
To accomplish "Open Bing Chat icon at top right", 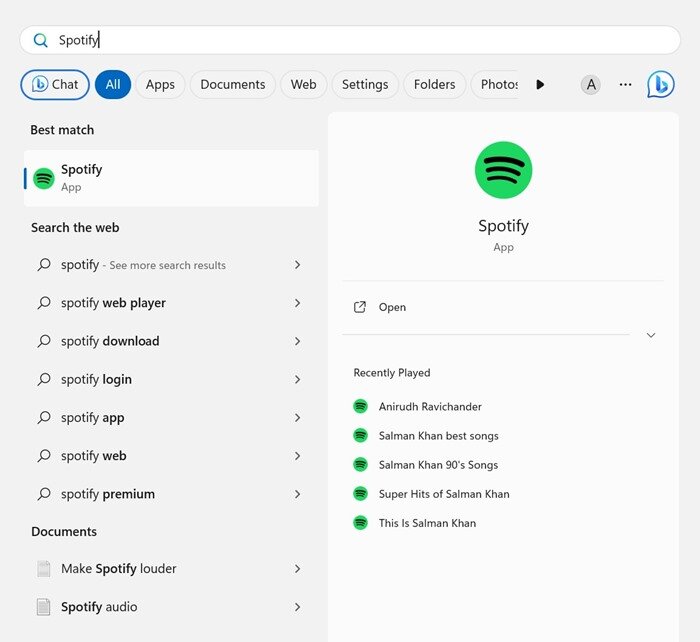I will pyautogui.click(x=660, y=84).
